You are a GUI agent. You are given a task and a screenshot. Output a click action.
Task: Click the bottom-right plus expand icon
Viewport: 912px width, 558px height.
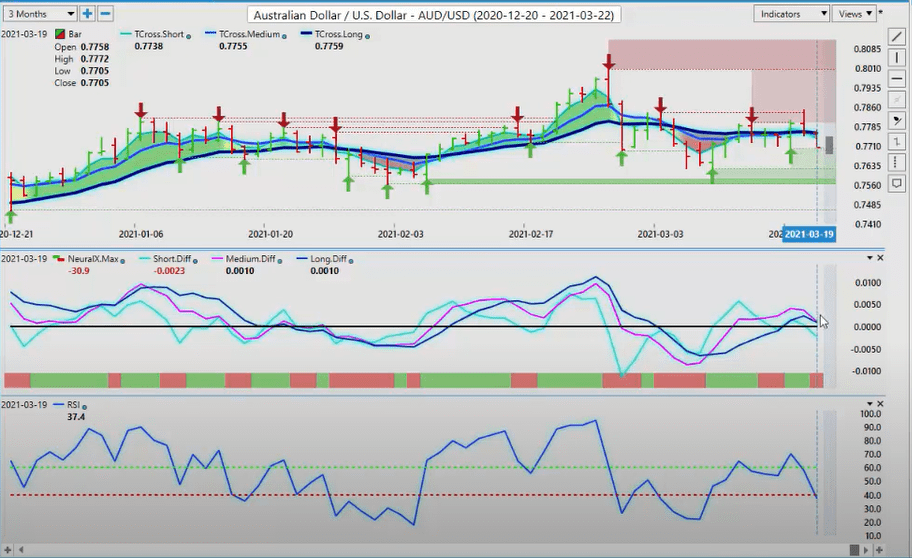879,549
